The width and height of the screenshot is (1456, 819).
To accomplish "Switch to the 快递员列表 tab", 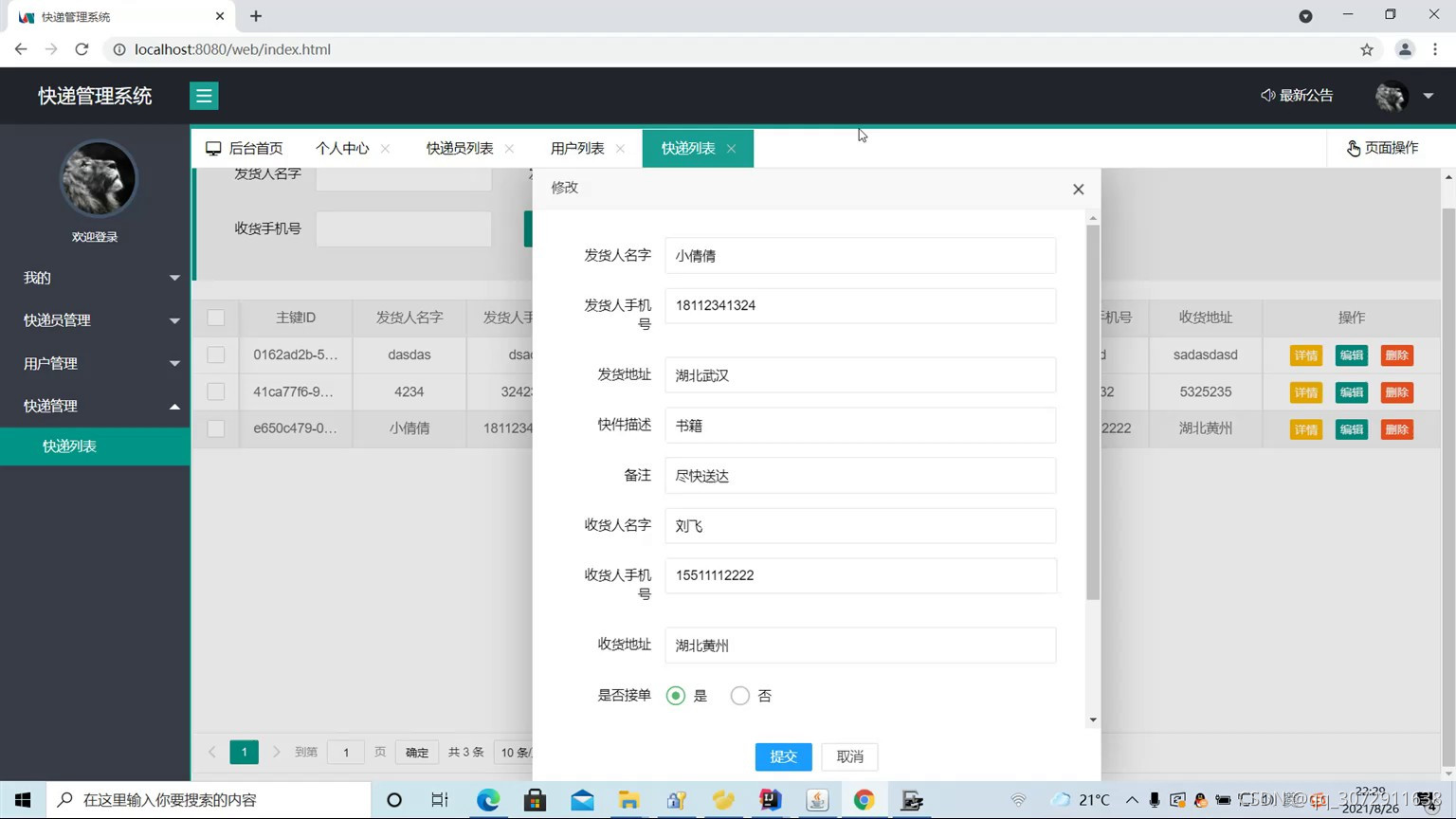I will coord(460,149).
